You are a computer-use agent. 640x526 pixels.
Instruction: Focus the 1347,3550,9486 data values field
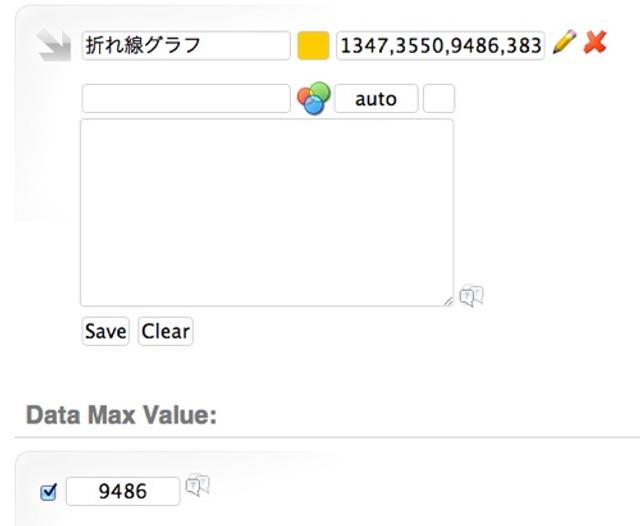pos(440,45)
